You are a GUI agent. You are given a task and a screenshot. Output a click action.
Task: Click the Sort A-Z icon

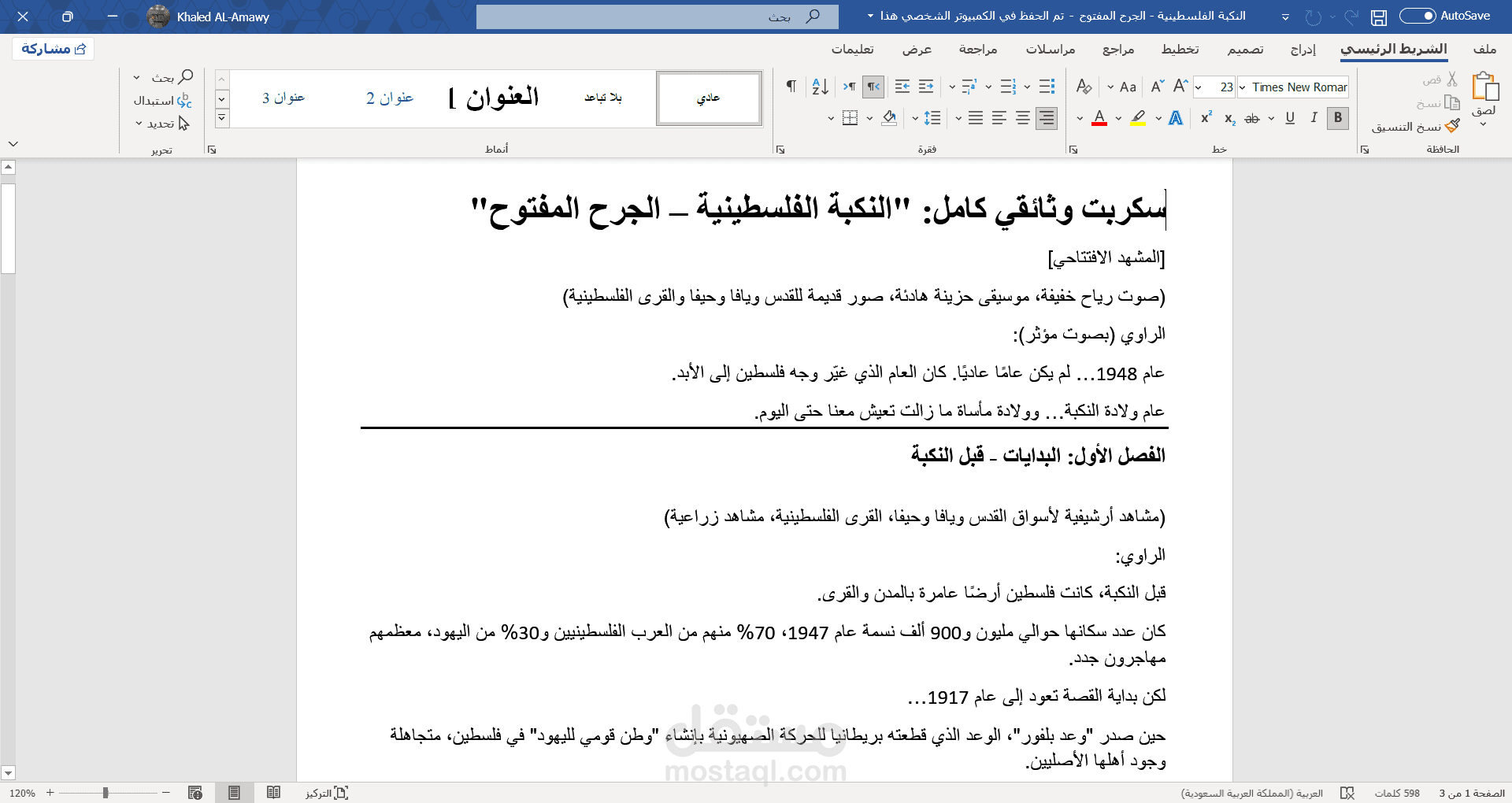tap(820, 87)
